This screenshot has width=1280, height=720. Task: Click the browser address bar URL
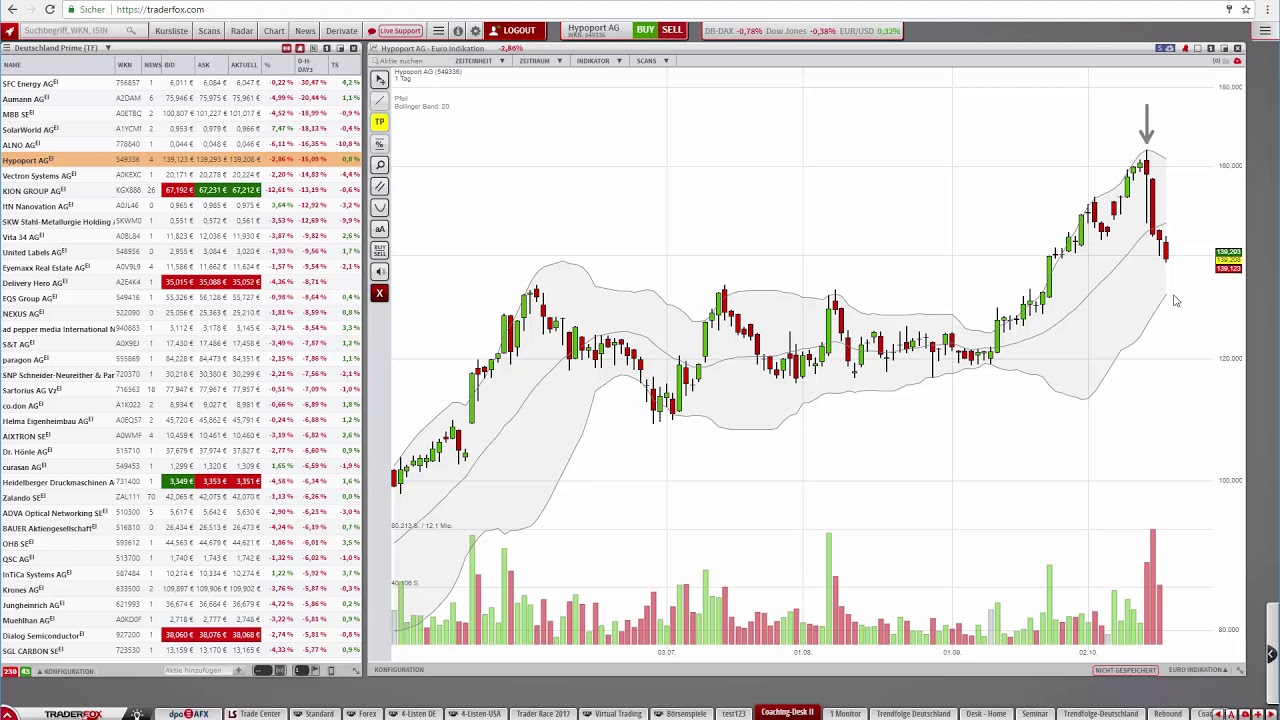160,9
